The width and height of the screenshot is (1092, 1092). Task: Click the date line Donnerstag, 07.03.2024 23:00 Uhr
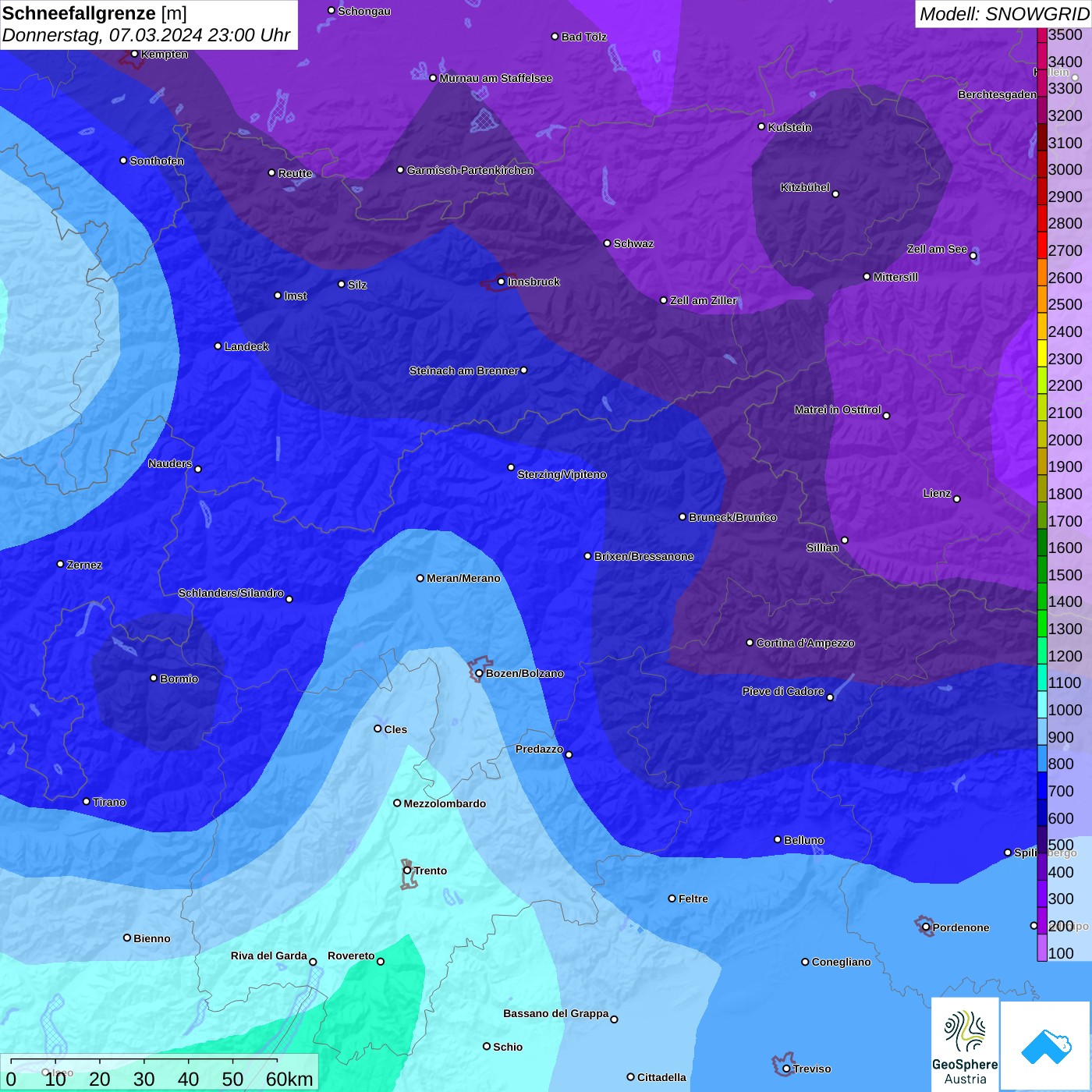tap(146, 35)
